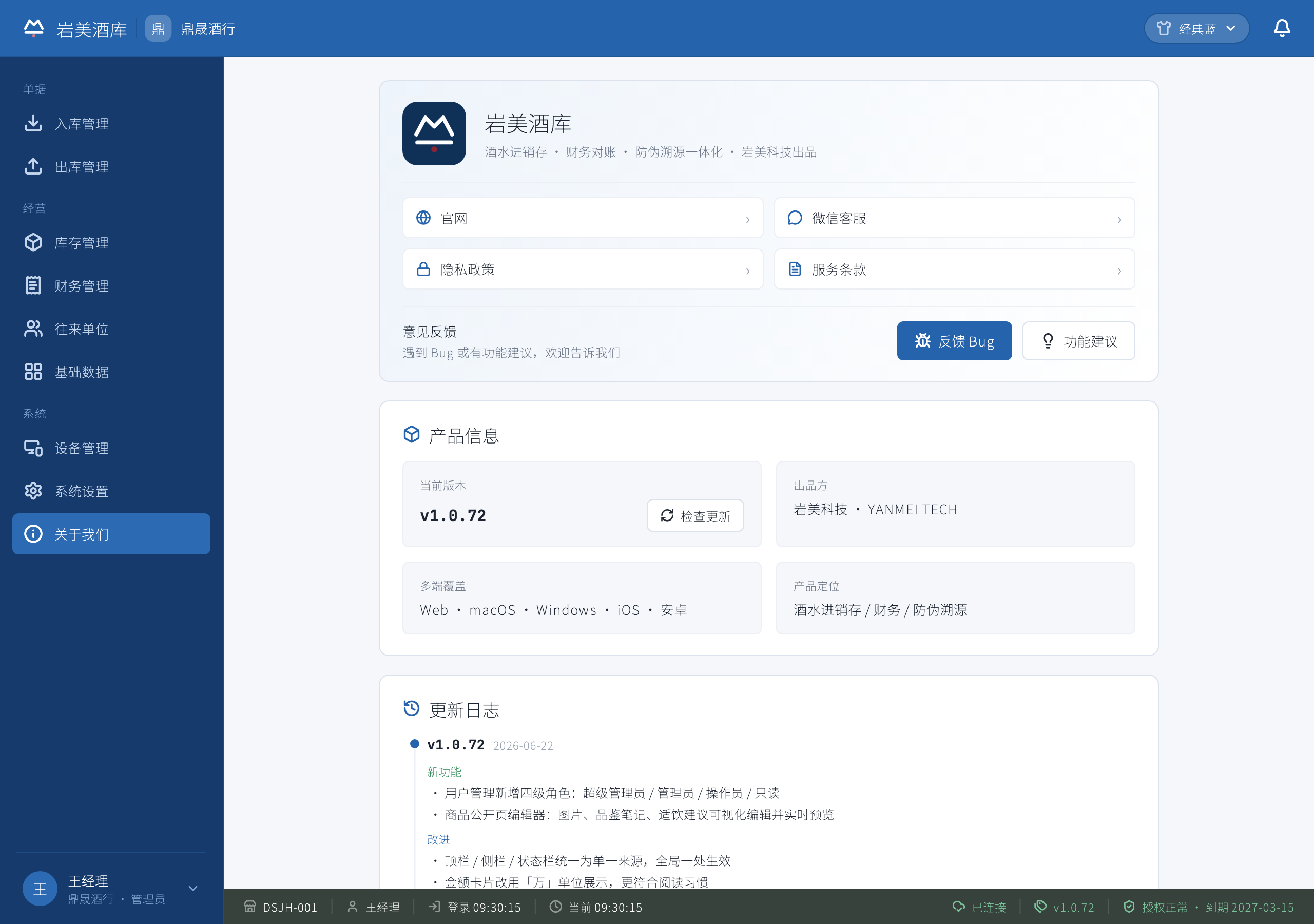Open the 官网 link card

[583, 218]
